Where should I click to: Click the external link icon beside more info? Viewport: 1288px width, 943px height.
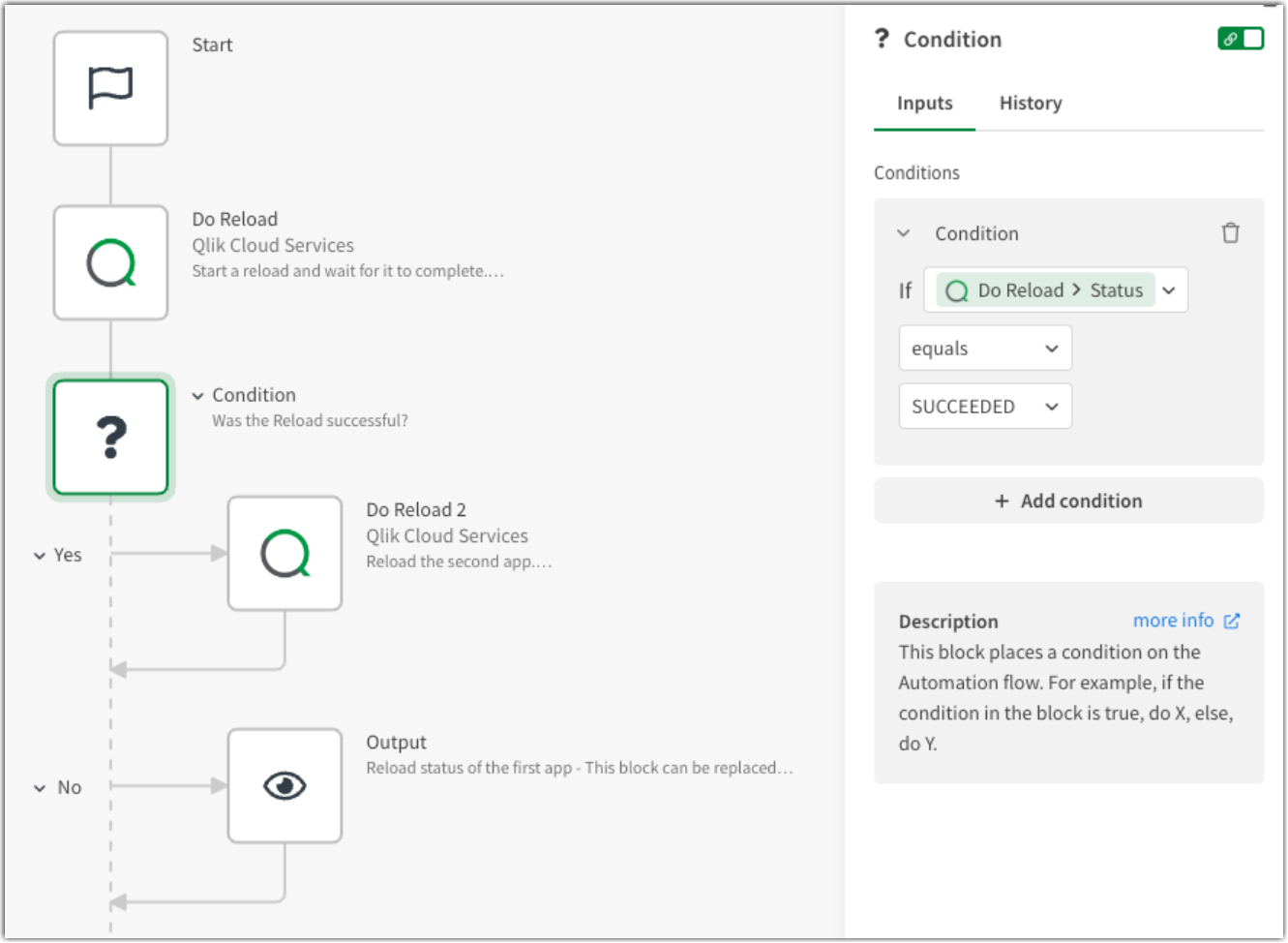(1232, 621)
